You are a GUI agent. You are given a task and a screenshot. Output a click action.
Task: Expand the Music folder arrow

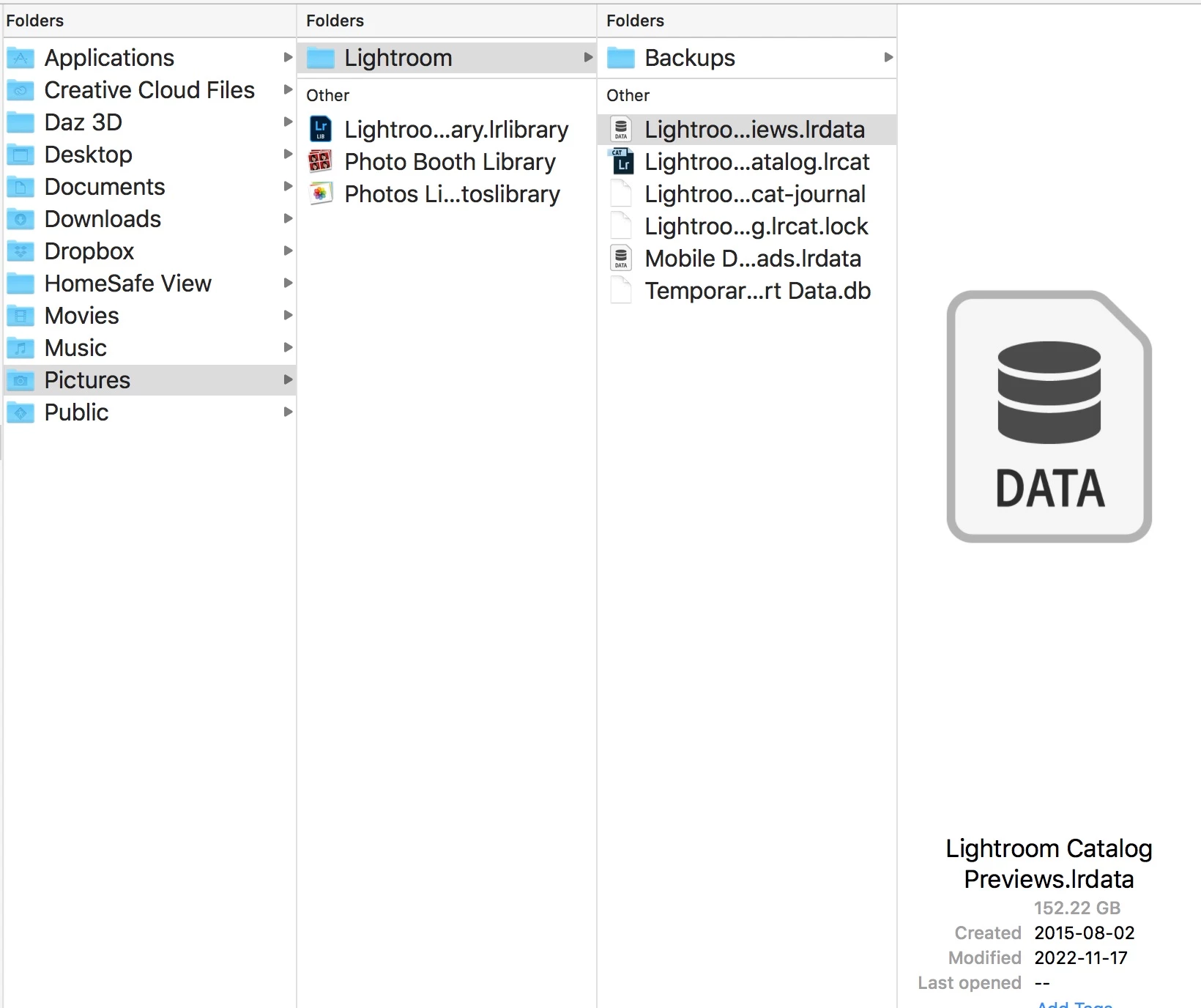(288, 347)
